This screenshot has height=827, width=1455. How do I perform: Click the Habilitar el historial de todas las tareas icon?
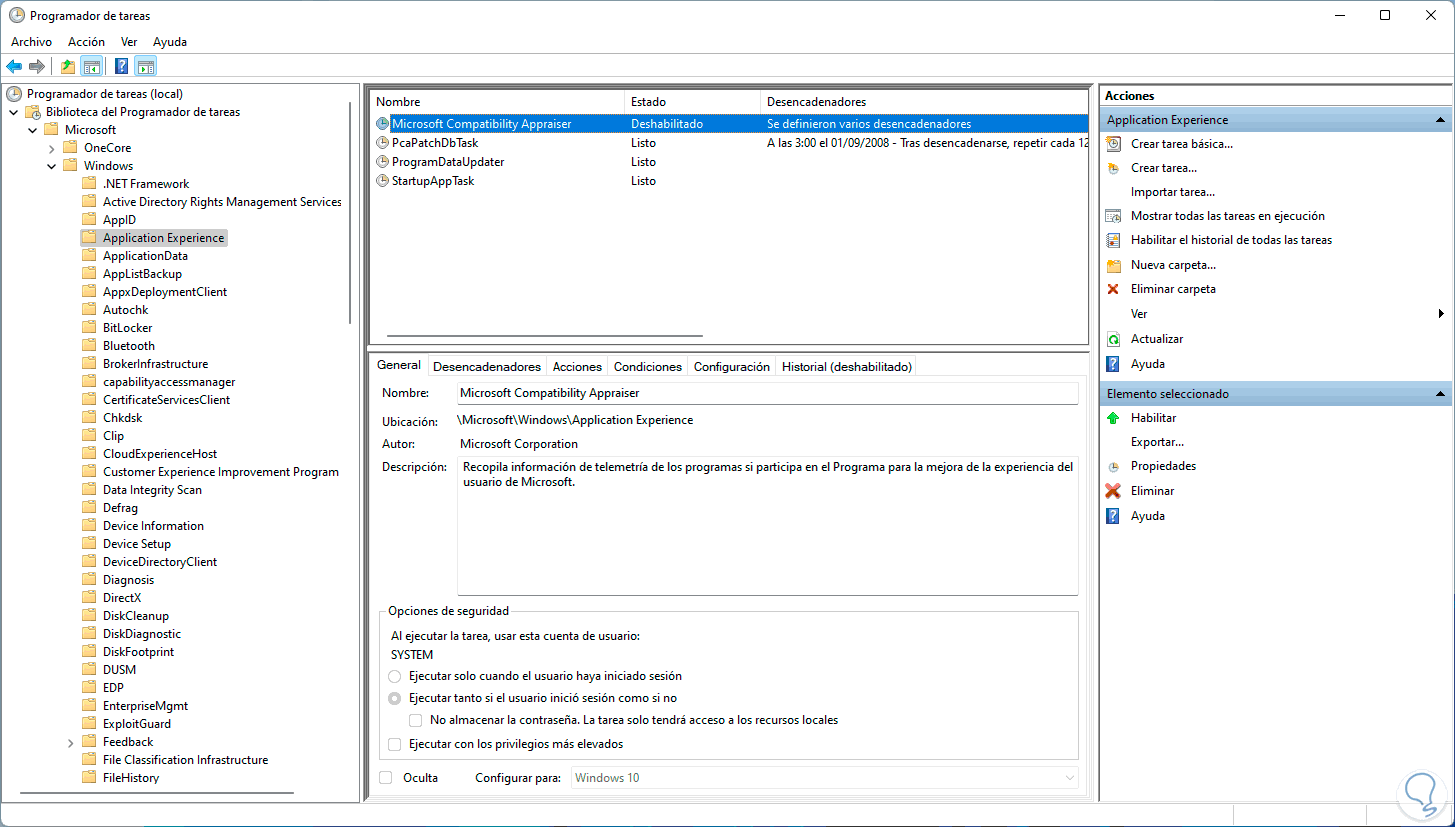point(1113,240)
